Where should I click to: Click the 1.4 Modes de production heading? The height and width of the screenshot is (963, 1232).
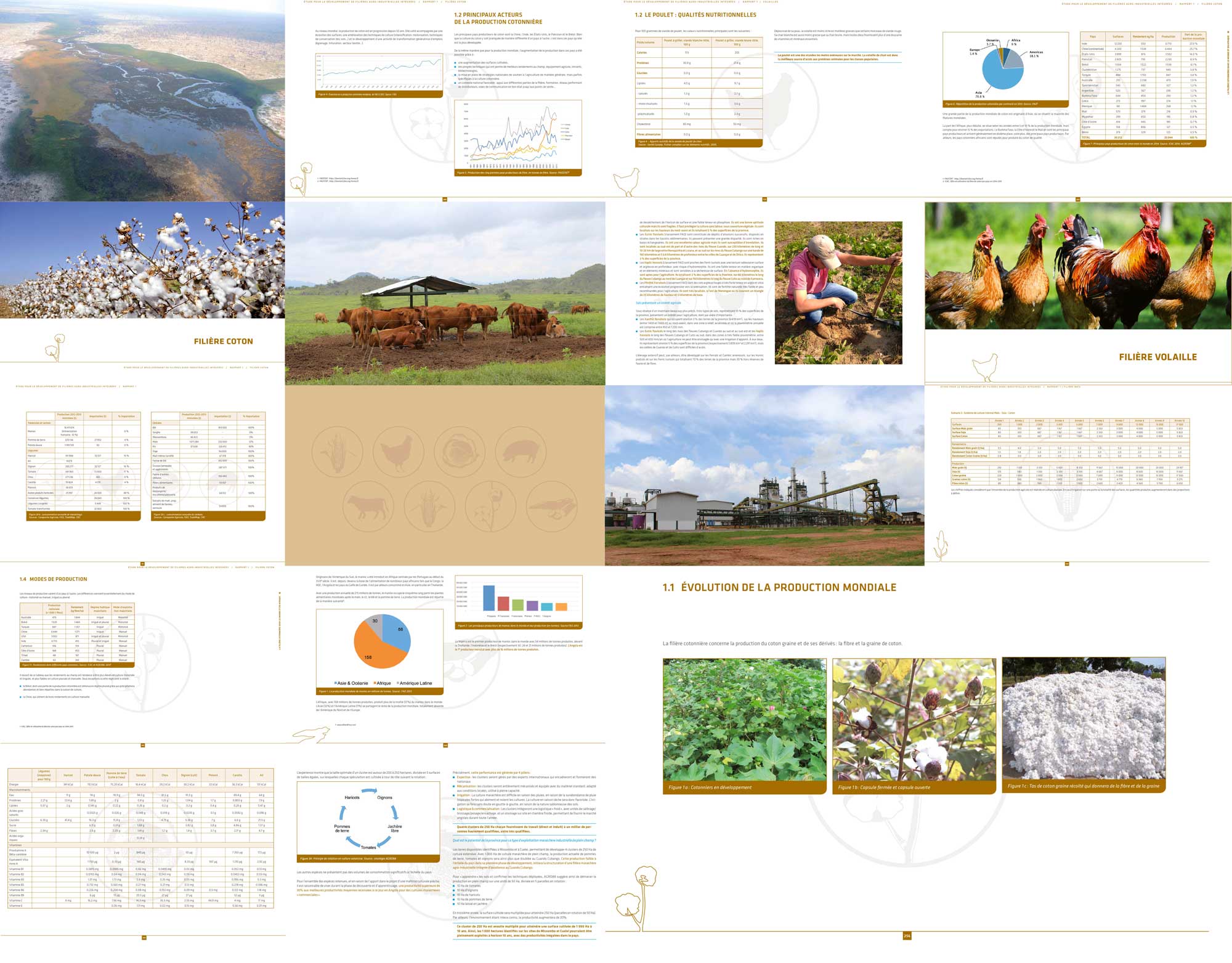(54, 579)
